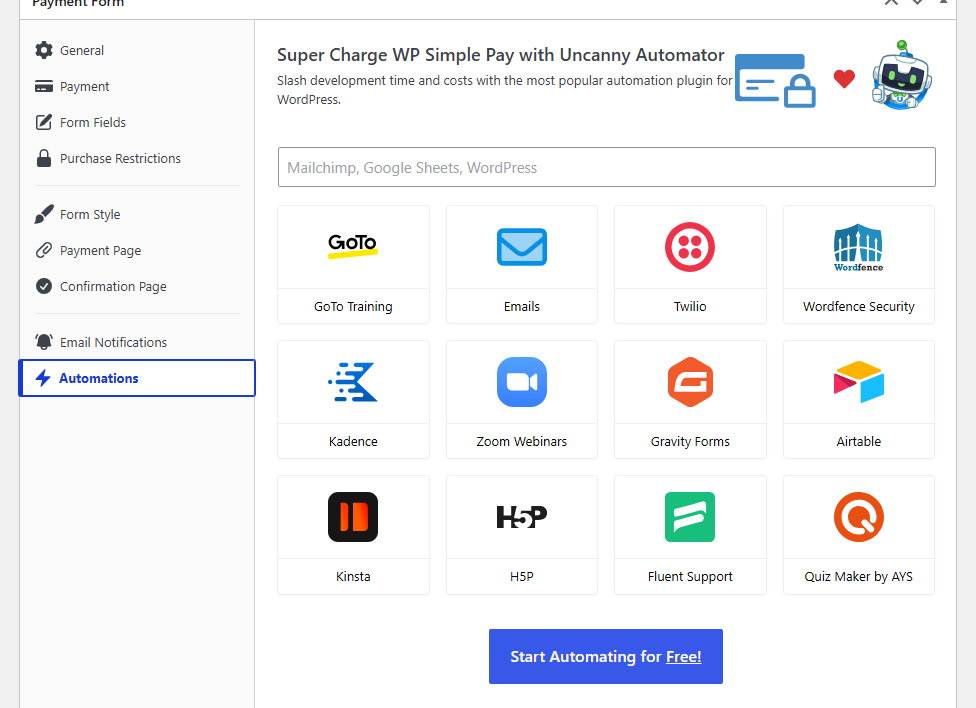Click the Fluent Support green logo
This screenshot has height=708, width=976.
coord(690,517)
